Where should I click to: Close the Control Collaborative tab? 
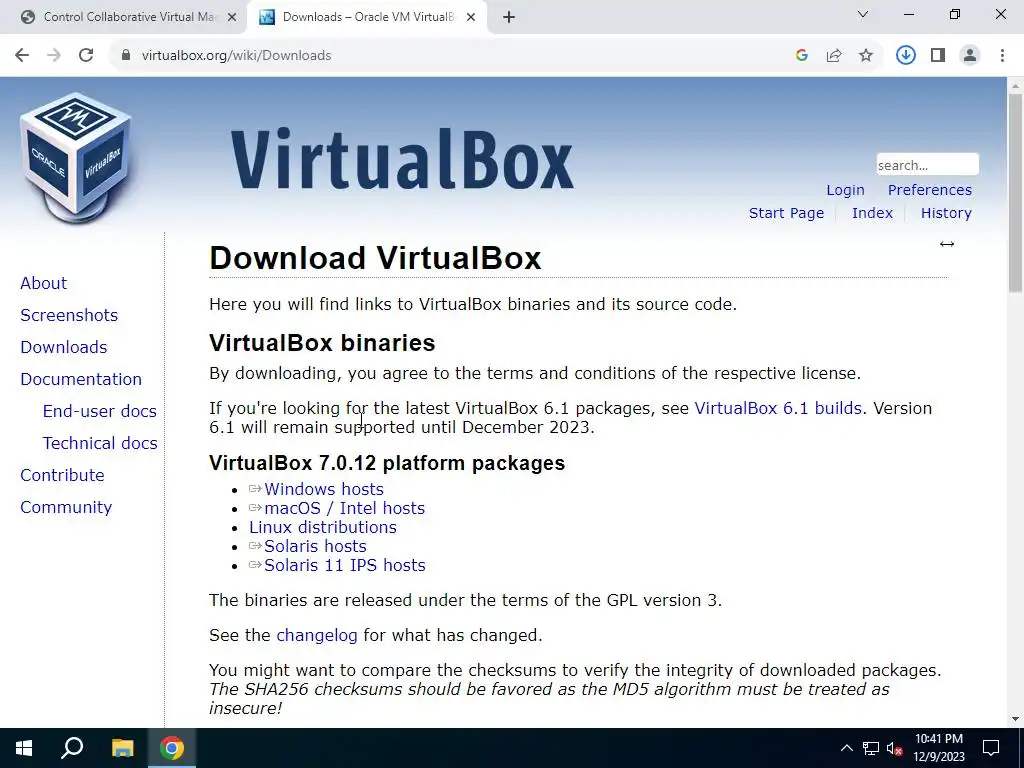click(x=232, y=17)
